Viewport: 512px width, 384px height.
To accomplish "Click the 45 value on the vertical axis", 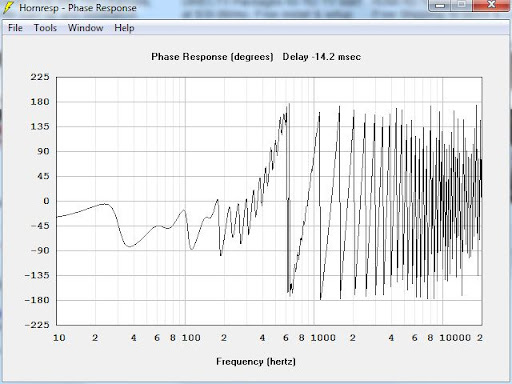I will tap(43, 176).
